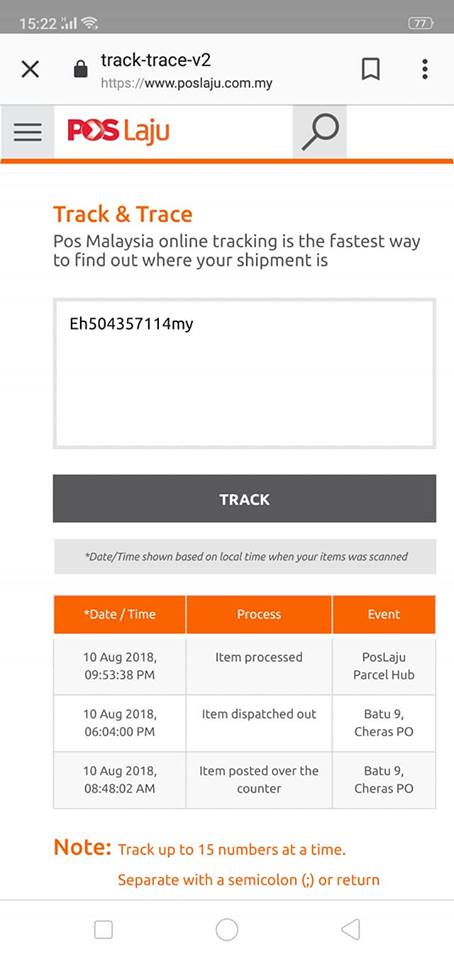Focus the tracking number text box
Screen dimensions: 454x960
(x=245, y=373)
